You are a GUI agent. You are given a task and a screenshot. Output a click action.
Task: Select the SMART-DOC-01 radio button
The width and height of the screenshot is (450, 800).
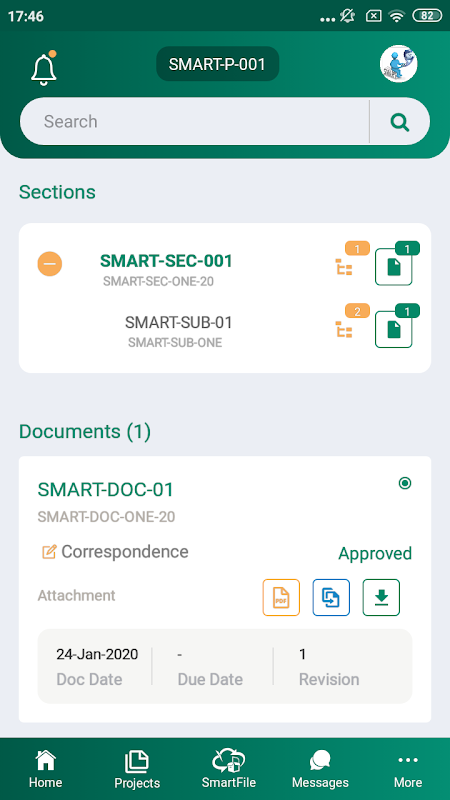[405, 483]
